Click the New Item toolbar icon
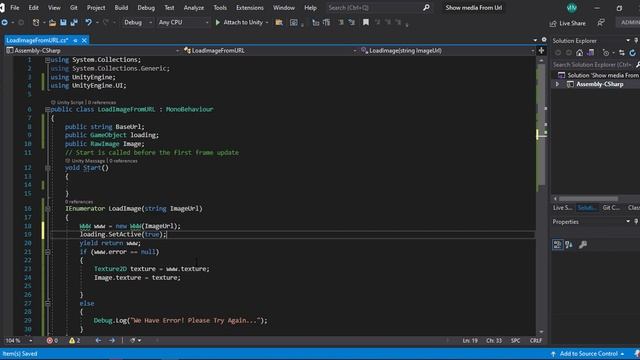 36,22
